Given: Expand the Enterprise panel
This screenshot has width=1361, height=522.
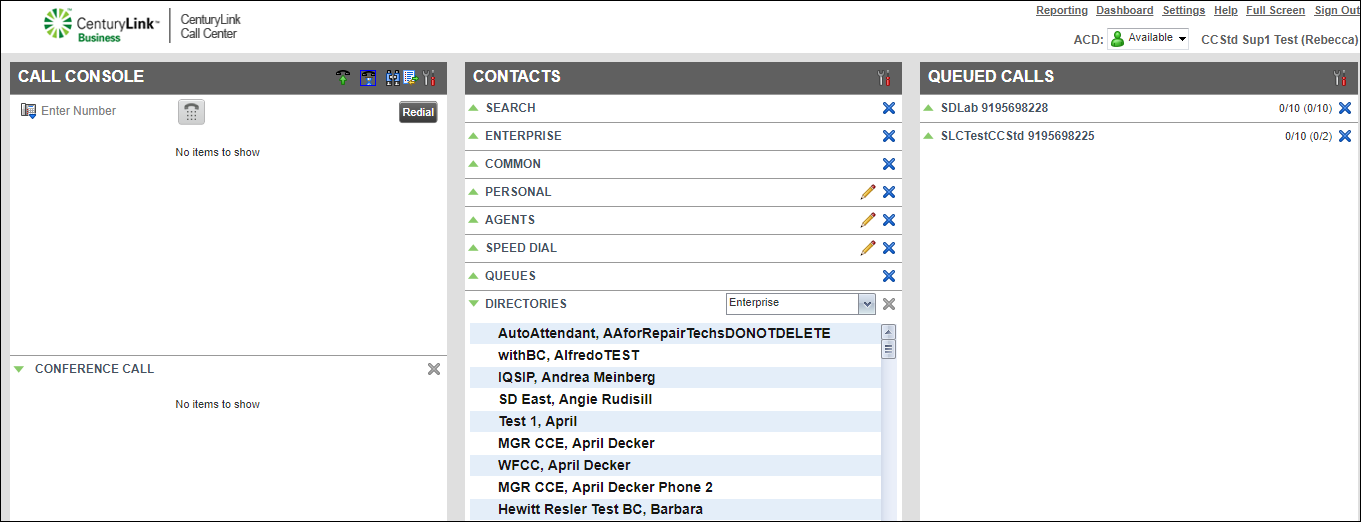Looking at the screenshot, I should (x=474, y=136).
